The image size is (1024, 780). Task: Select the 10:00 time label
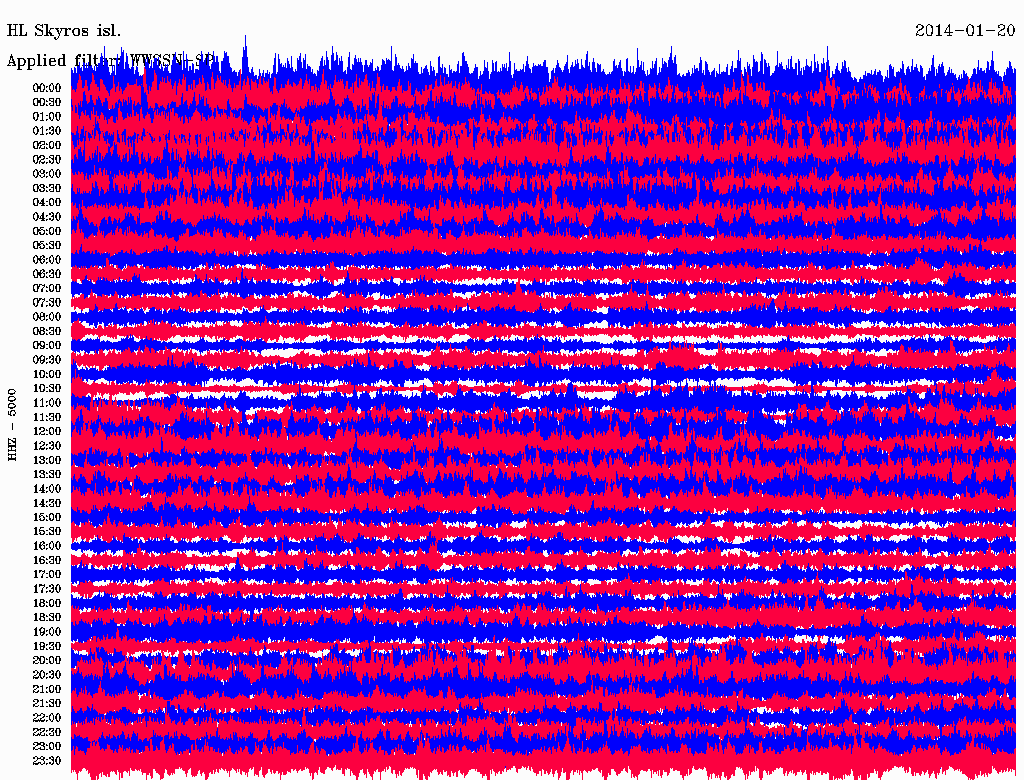(47, 374)
